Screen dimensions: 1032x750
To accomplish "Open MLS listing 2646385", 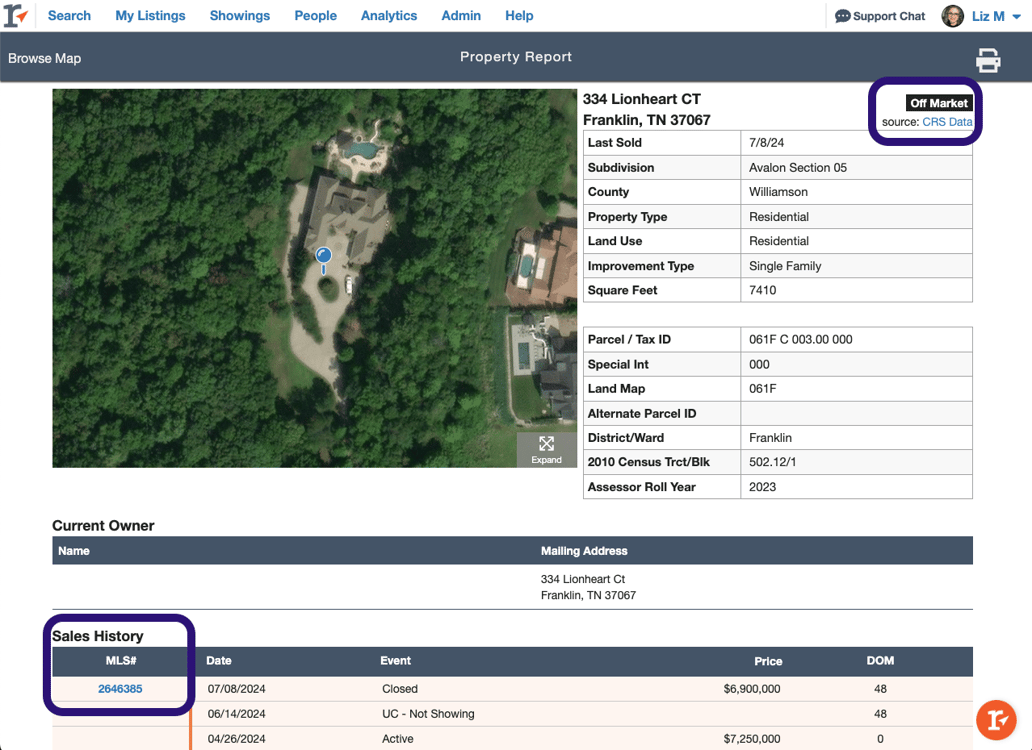I will (x=120, y=689).
